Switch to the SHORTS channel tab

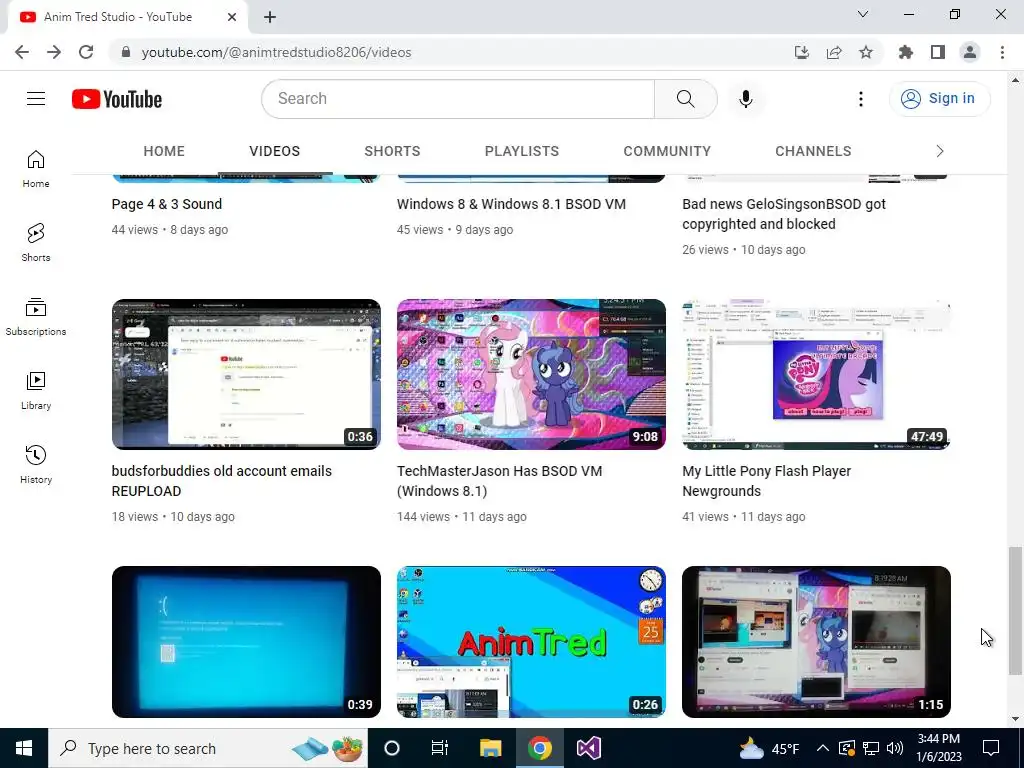392,152
